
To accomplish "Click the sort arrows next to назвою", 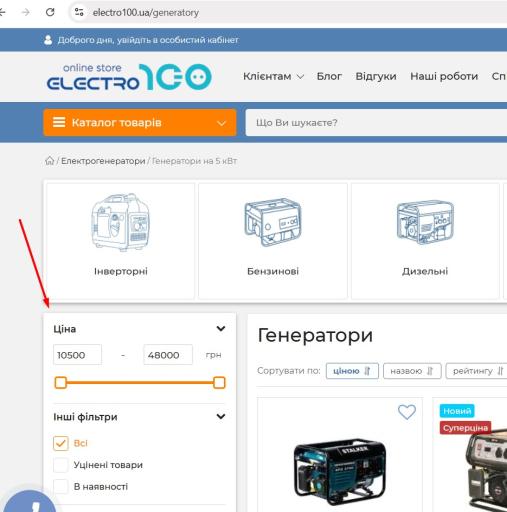I will click(430, 371).
